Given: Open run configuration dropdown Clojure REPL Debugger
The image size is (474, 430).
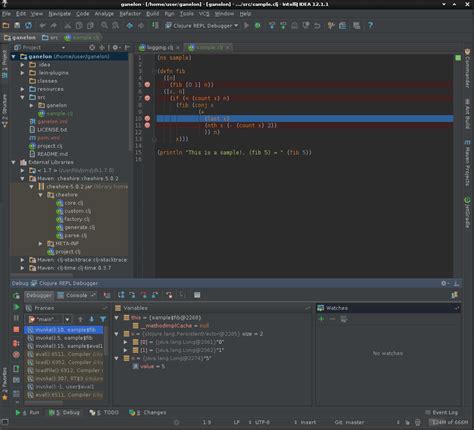Looking at the screenshot, I should pos(202,25).
